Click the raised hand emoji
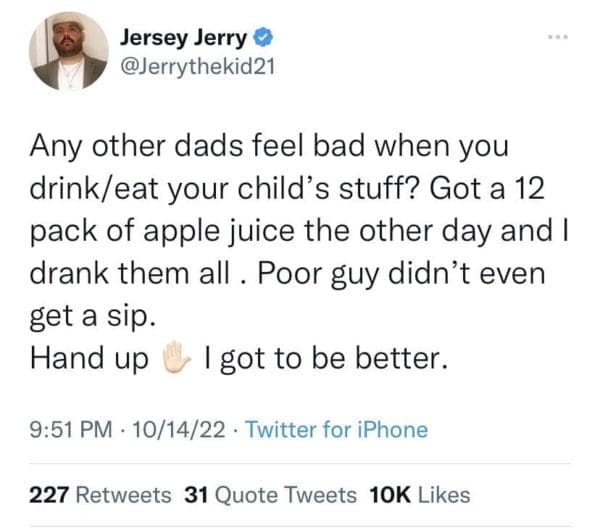 (x=176, y=358)
